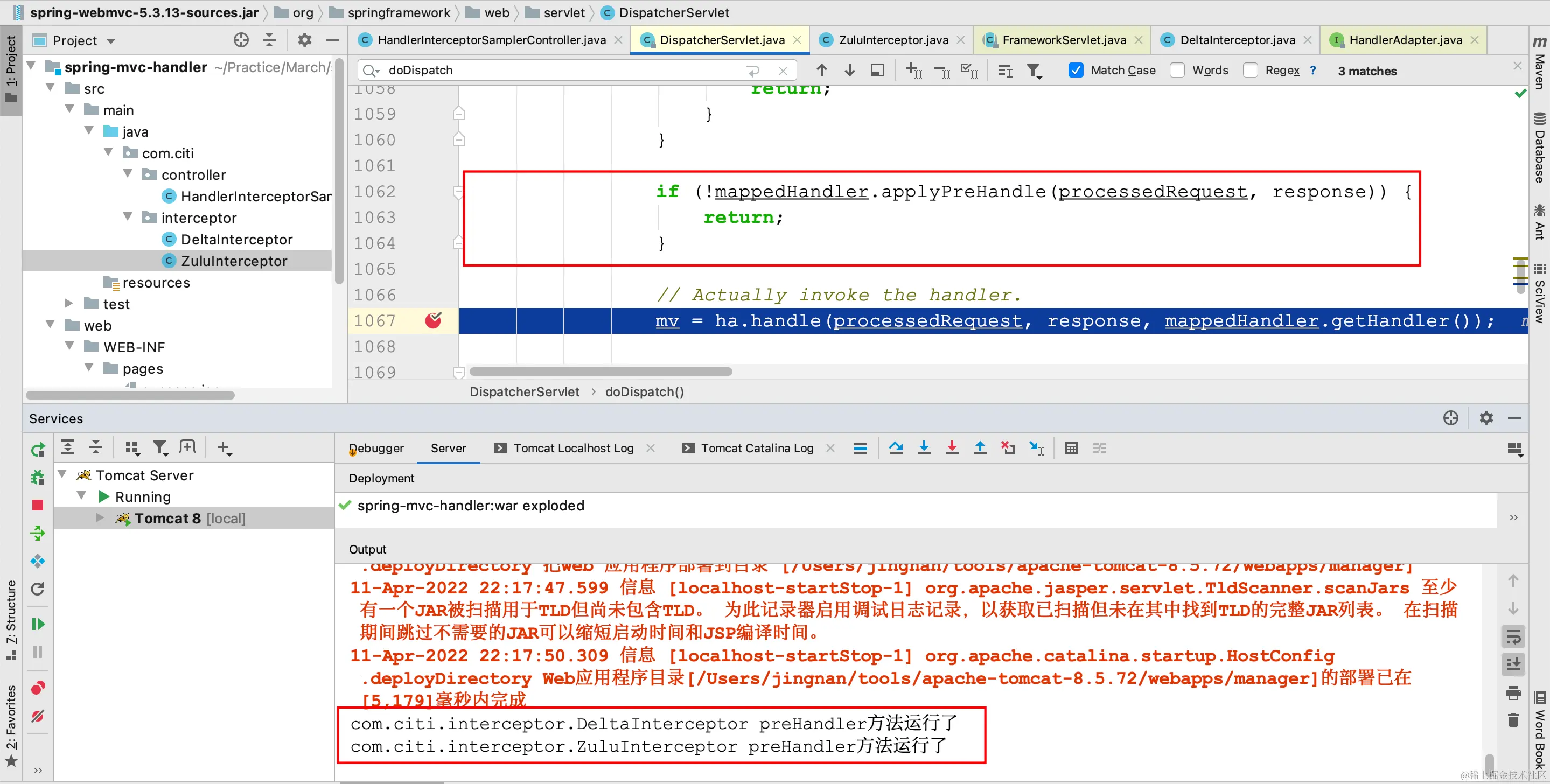
Task: Collapse the src folder
Action: (x=51, y=88)
